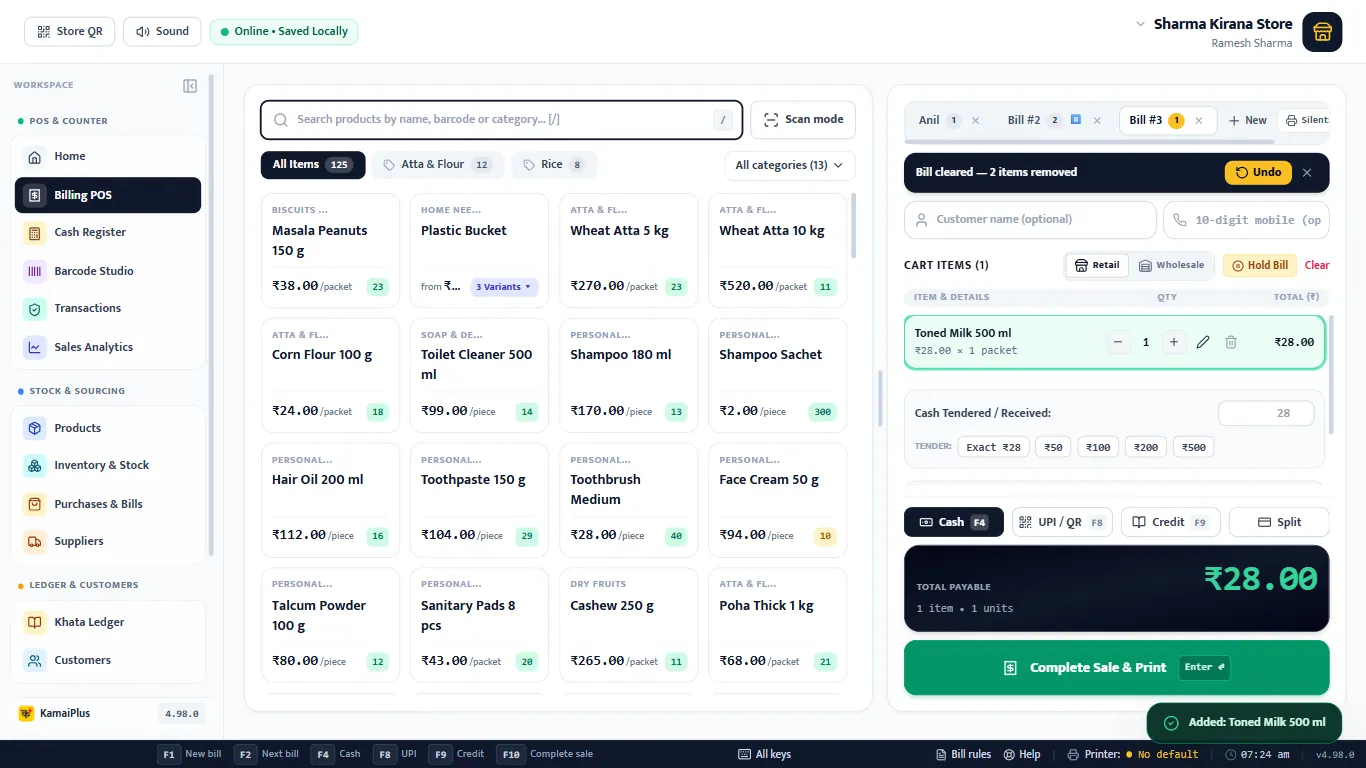Open Cash Register in the sidebar
The width and height of the screenshot is (1366, 768).
[x=108, y=233]
